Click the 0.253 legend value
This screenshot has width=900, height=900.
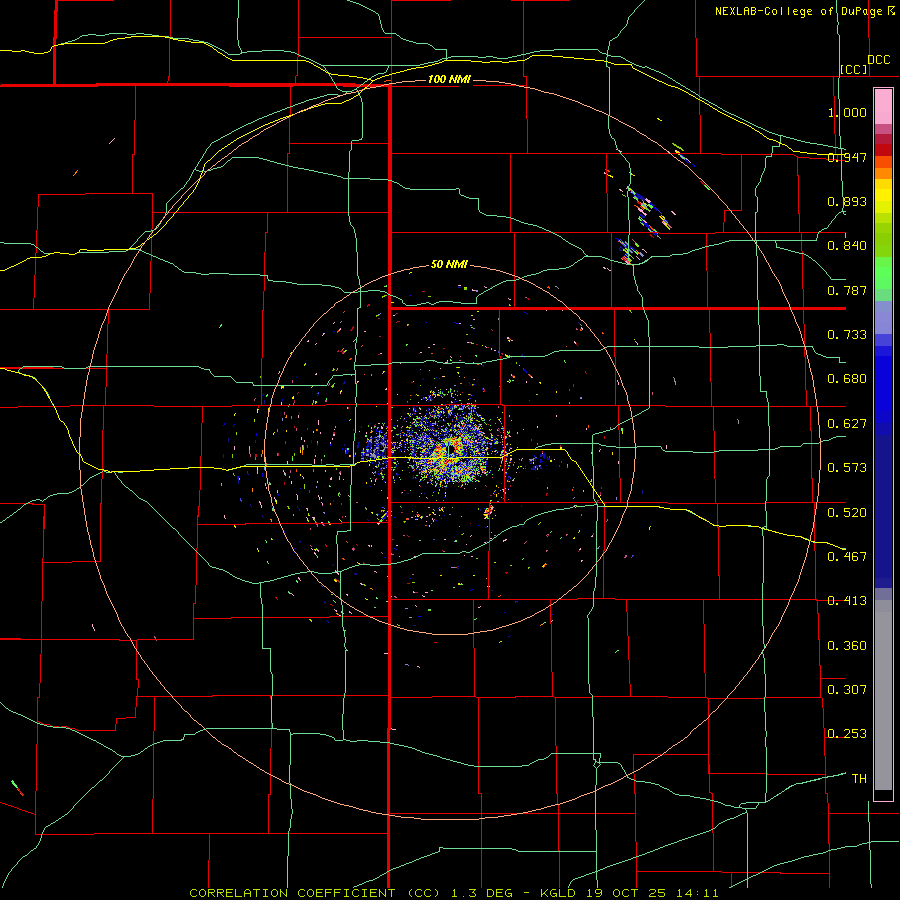[x=847, y=734]
